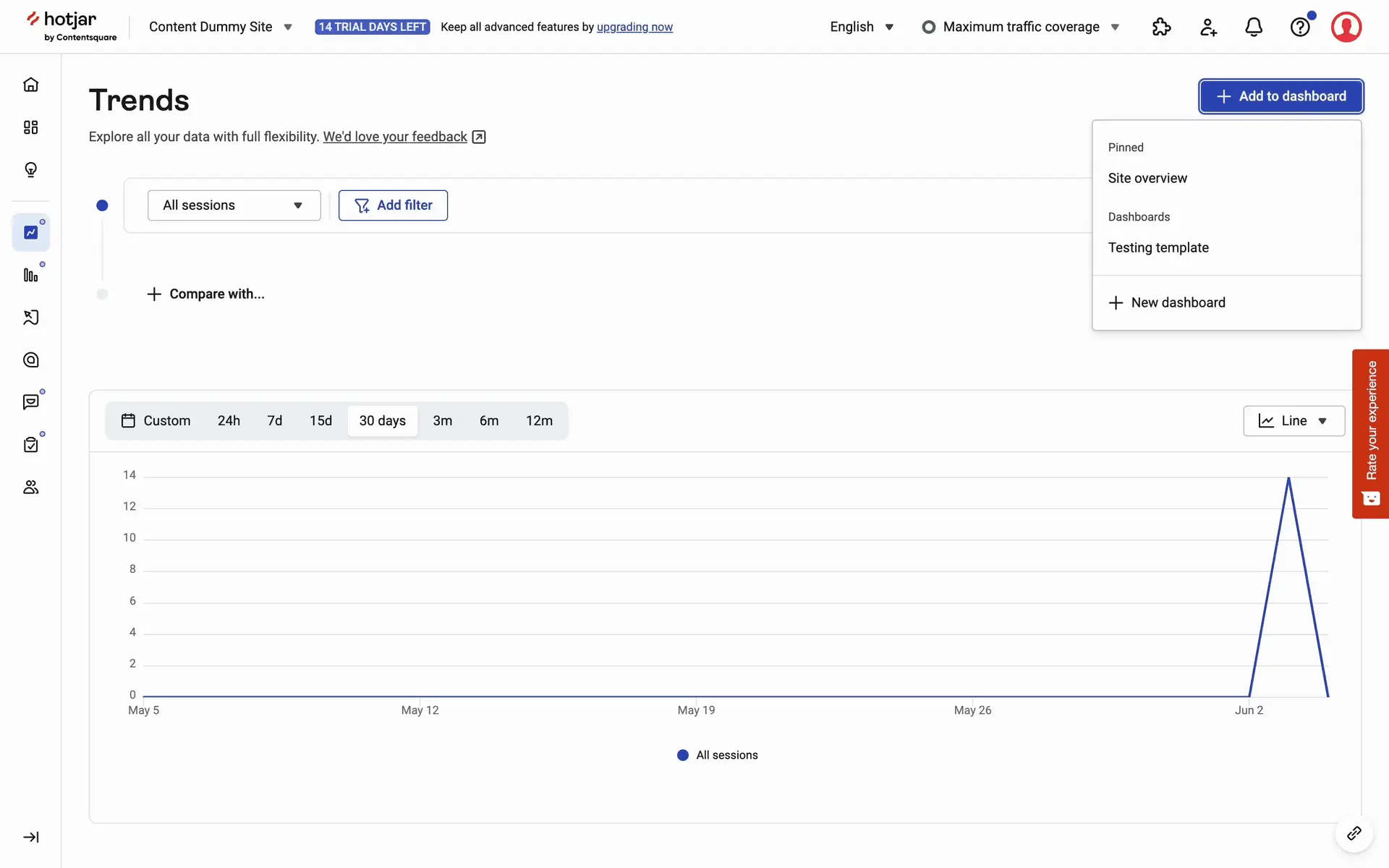The height and width of the screenshot is (868, 1389).
Task: Open Highlights lightbulb icon in sidebar
Action: [x=30, y=170]
